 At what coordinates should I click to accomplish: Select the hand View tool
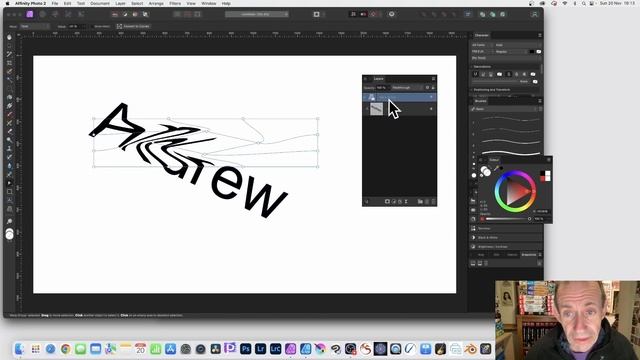[9, 37]
